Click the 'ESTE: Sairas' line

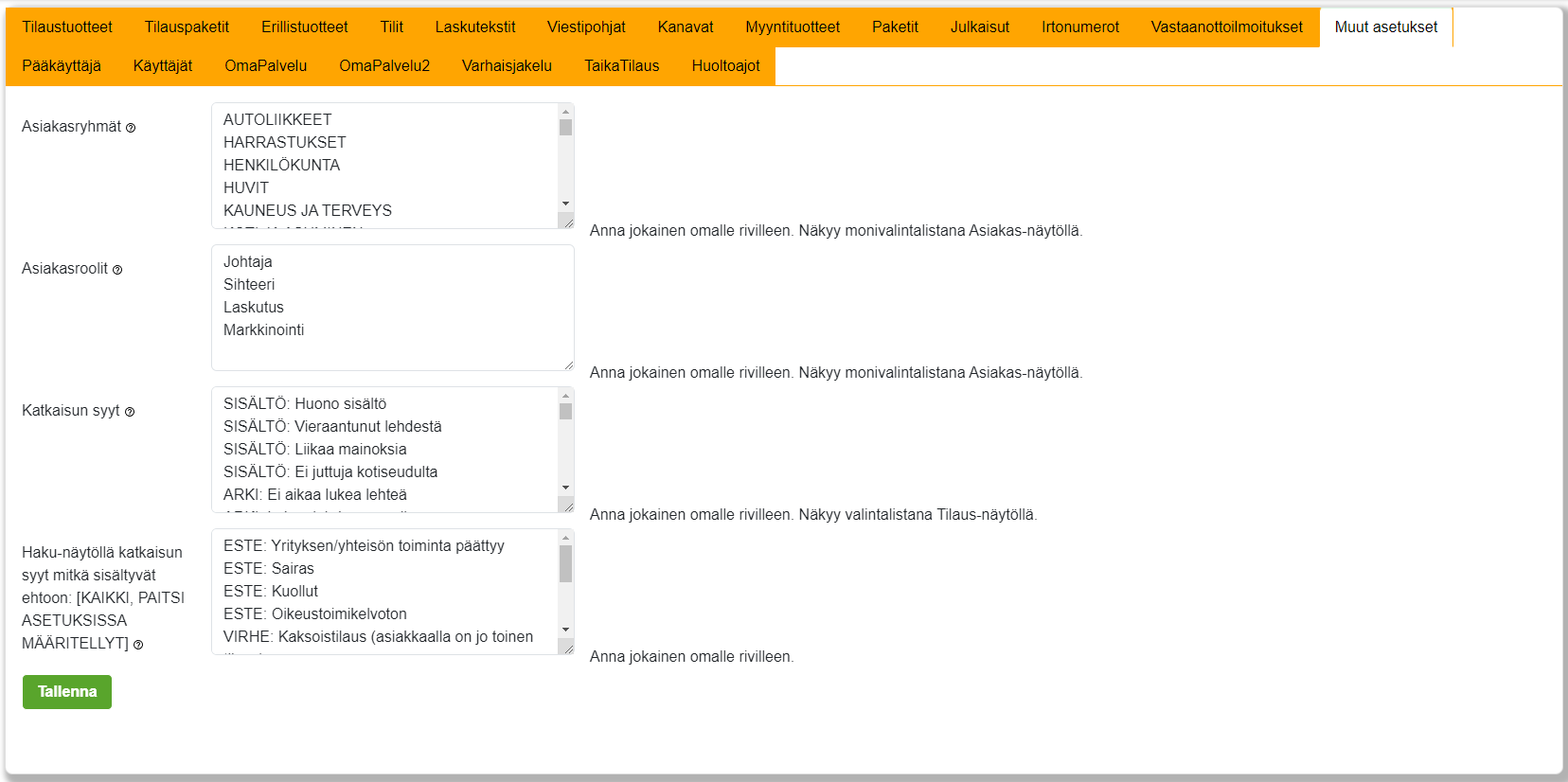(x=269, y=569)
